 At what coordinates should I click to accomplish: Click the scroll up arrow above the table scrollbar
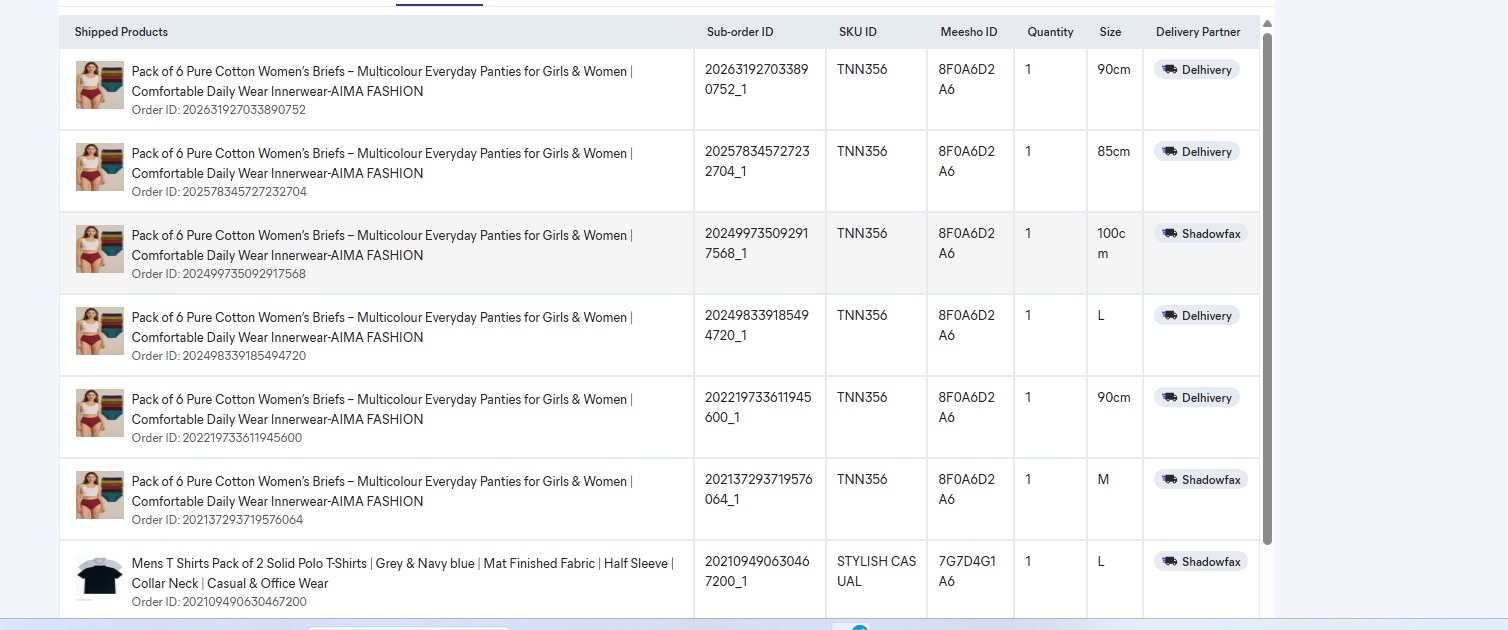pyautogui.click(x=1267, y=24)
